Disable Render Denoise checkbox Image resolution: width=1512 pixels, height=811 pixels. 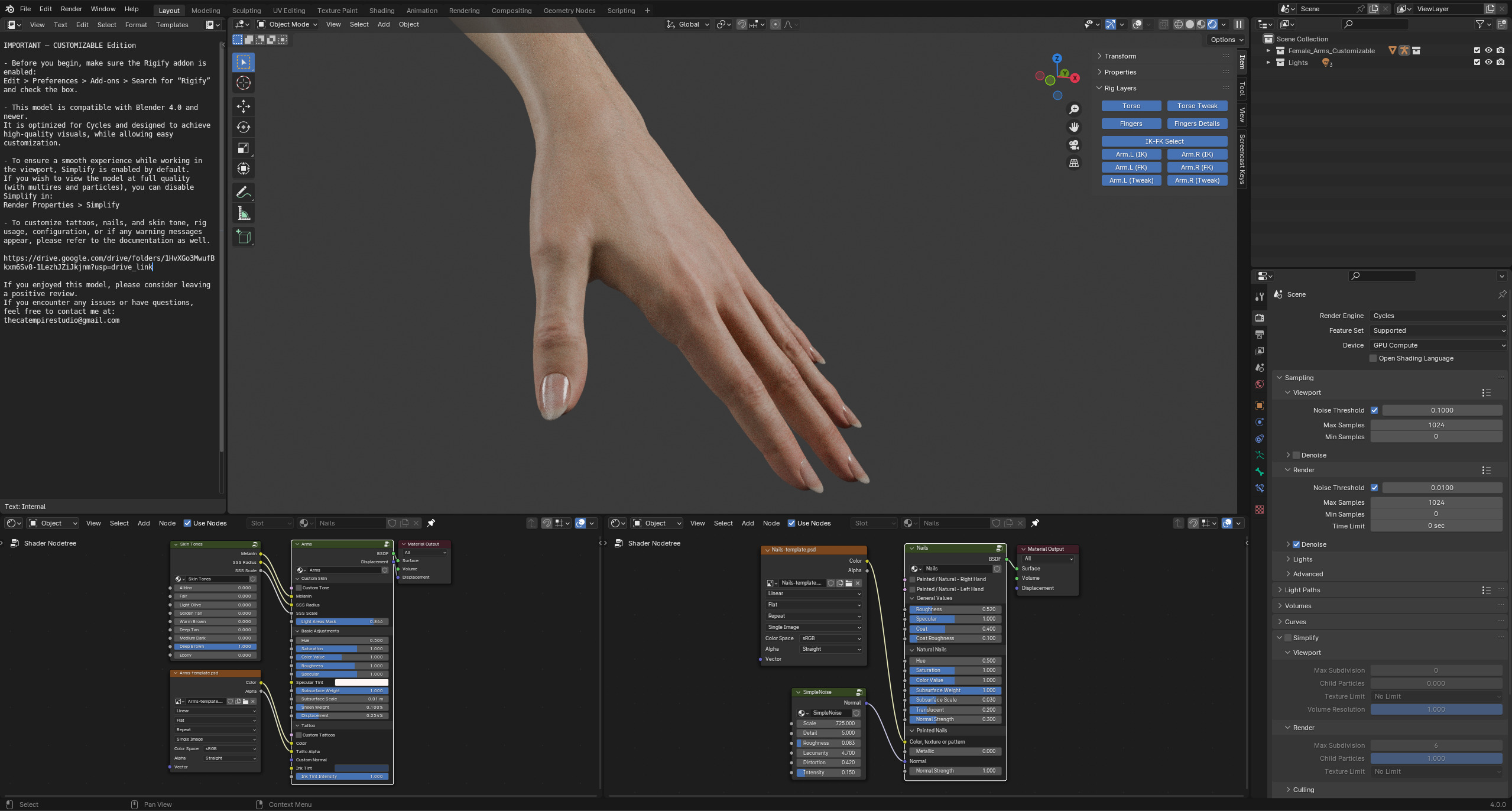point(1296,544)
